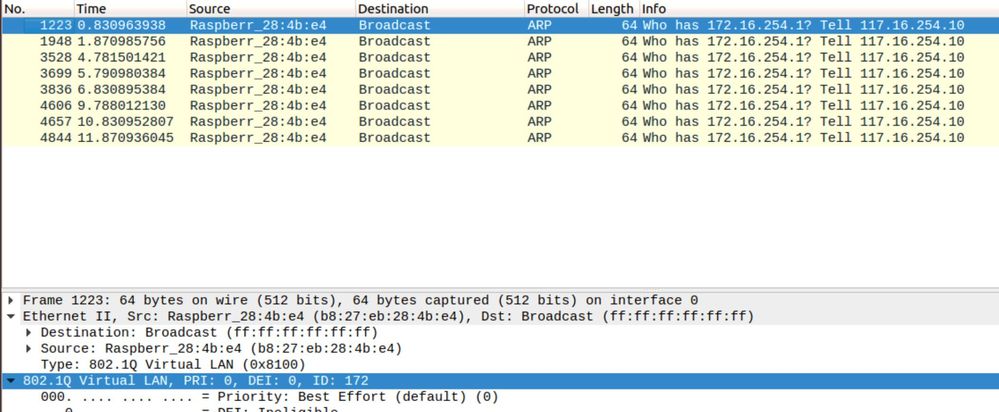Click time value 0.830963938
The image size is (999, 412).
pyautogui.click(x=121, y=25)
